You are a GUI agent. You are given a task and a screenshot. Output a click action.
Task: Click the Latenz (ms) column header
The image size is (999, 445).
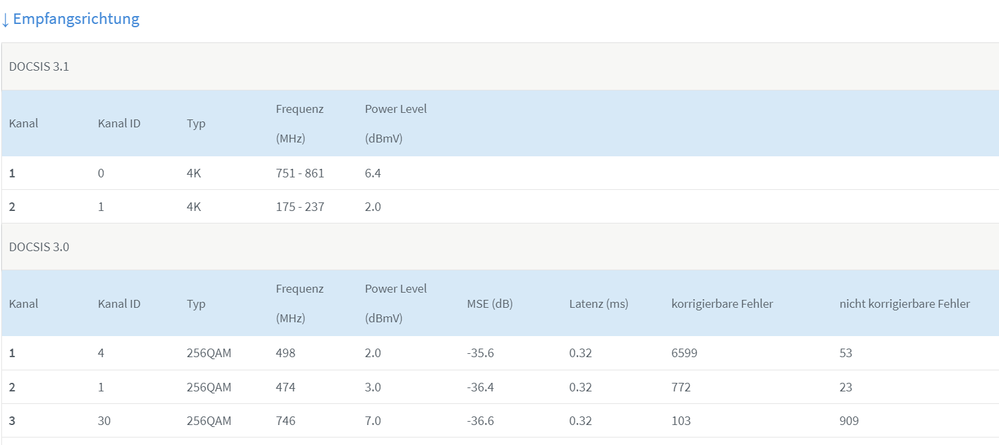(x=598, y=303)
